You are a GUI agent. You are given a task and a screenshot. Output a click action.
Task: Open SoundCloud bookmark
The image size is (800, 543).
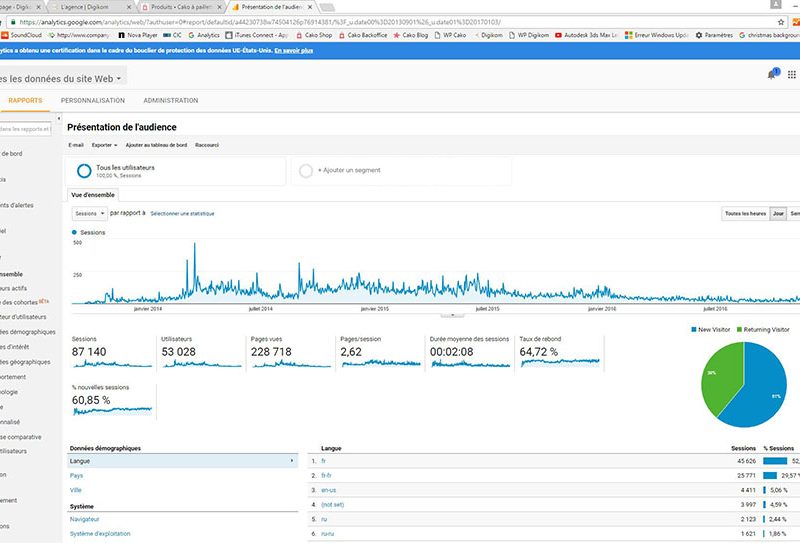click(x=21, y=35)
